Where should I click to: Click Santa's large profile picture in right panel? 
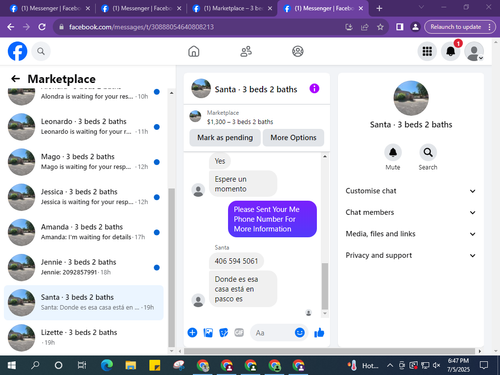[411, 98]
